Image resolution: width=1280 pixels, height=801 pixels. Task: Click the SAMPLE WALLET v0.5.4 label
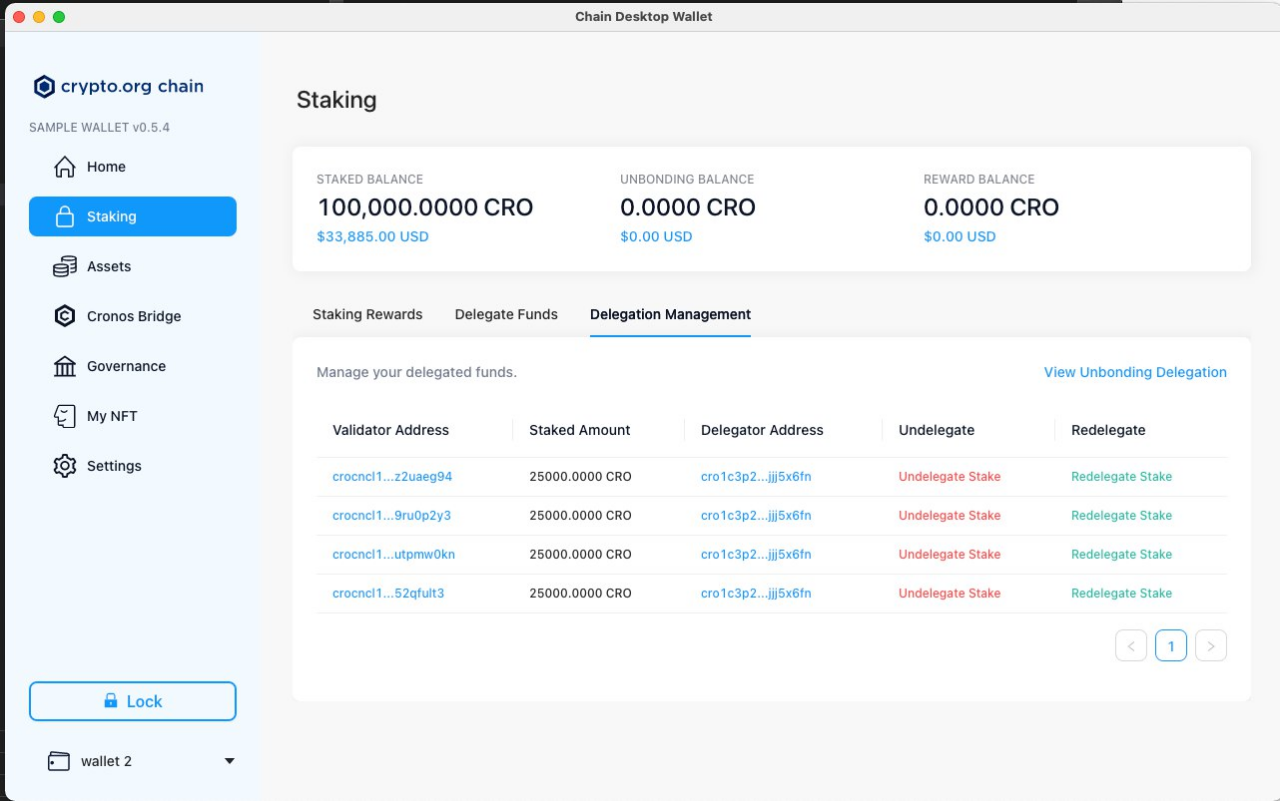[99, 128]
